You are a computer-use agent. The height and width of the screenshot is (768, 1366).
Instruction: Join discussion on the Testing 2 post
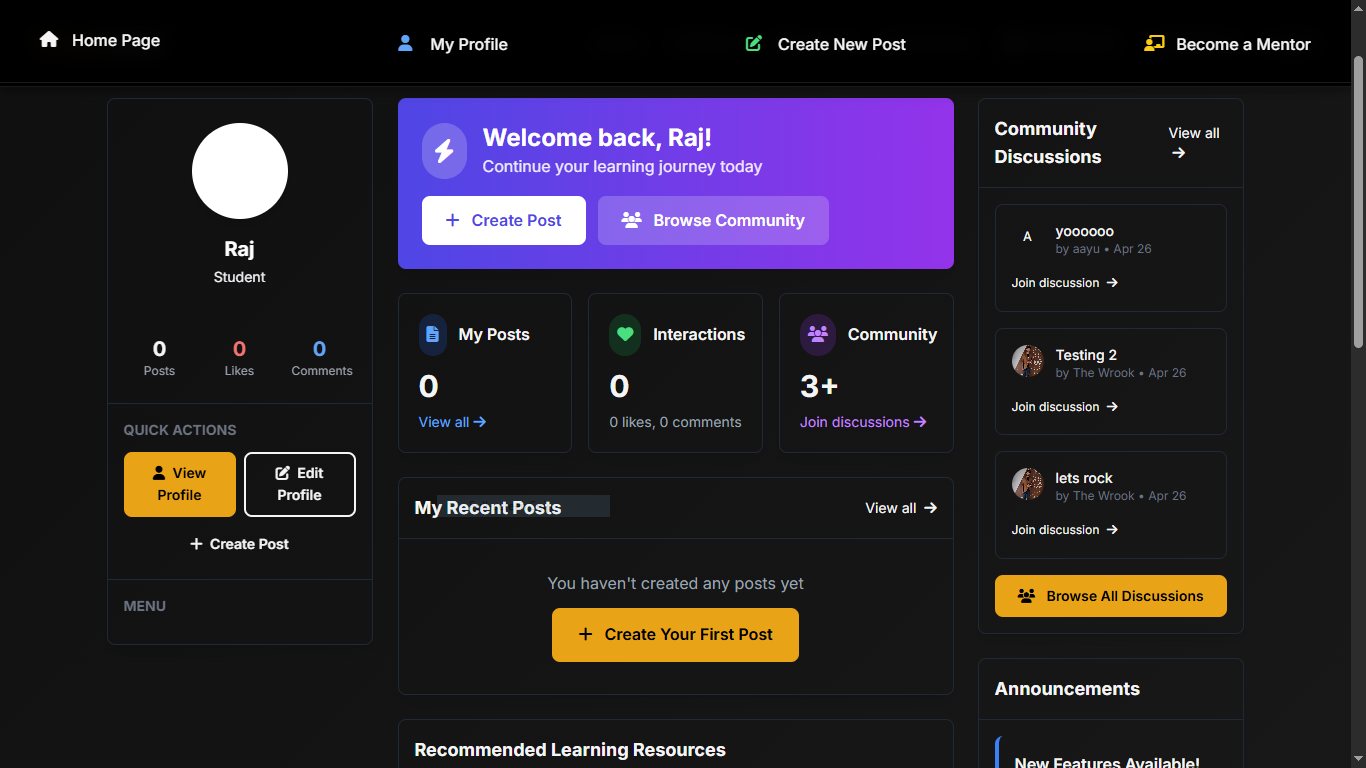pos(1065,407)
